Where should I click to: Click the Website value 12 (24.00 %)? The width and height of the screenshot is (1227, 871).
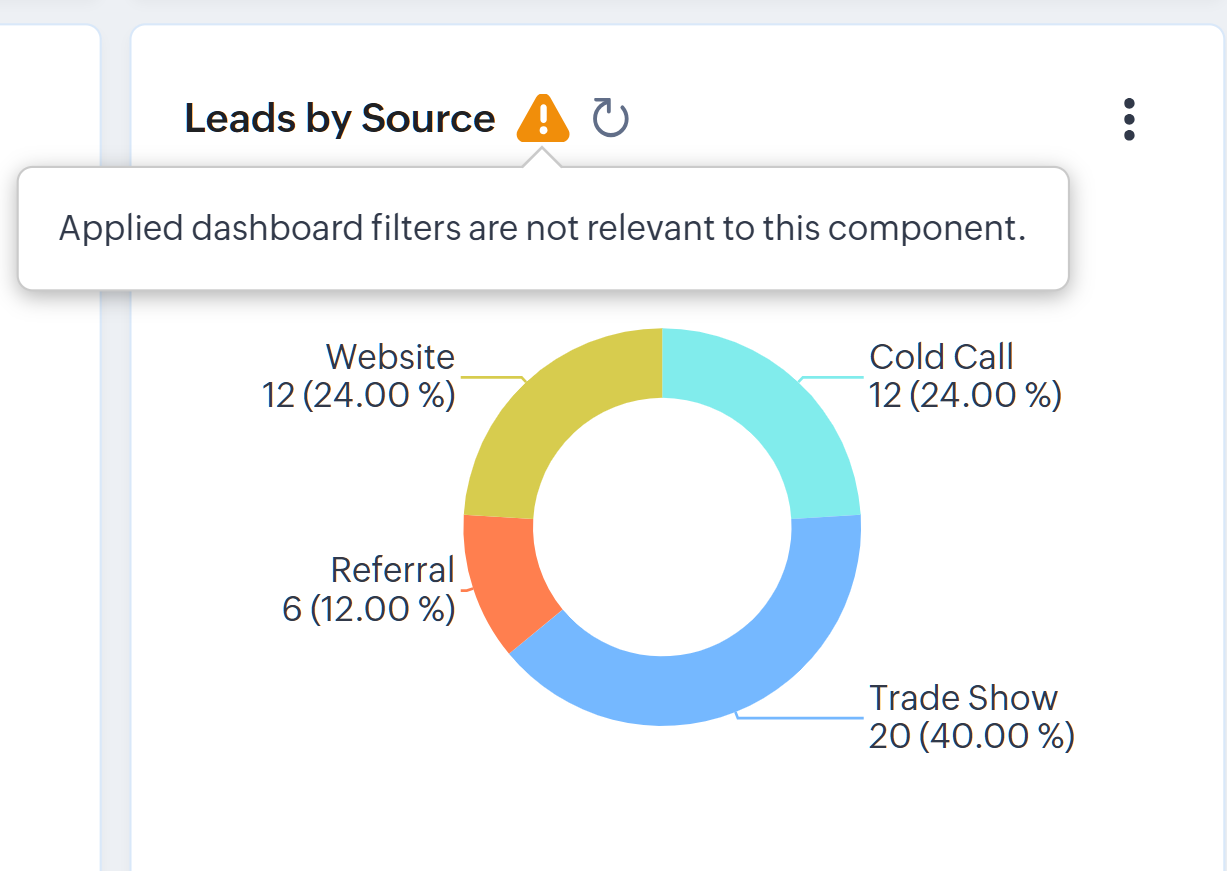358,396
